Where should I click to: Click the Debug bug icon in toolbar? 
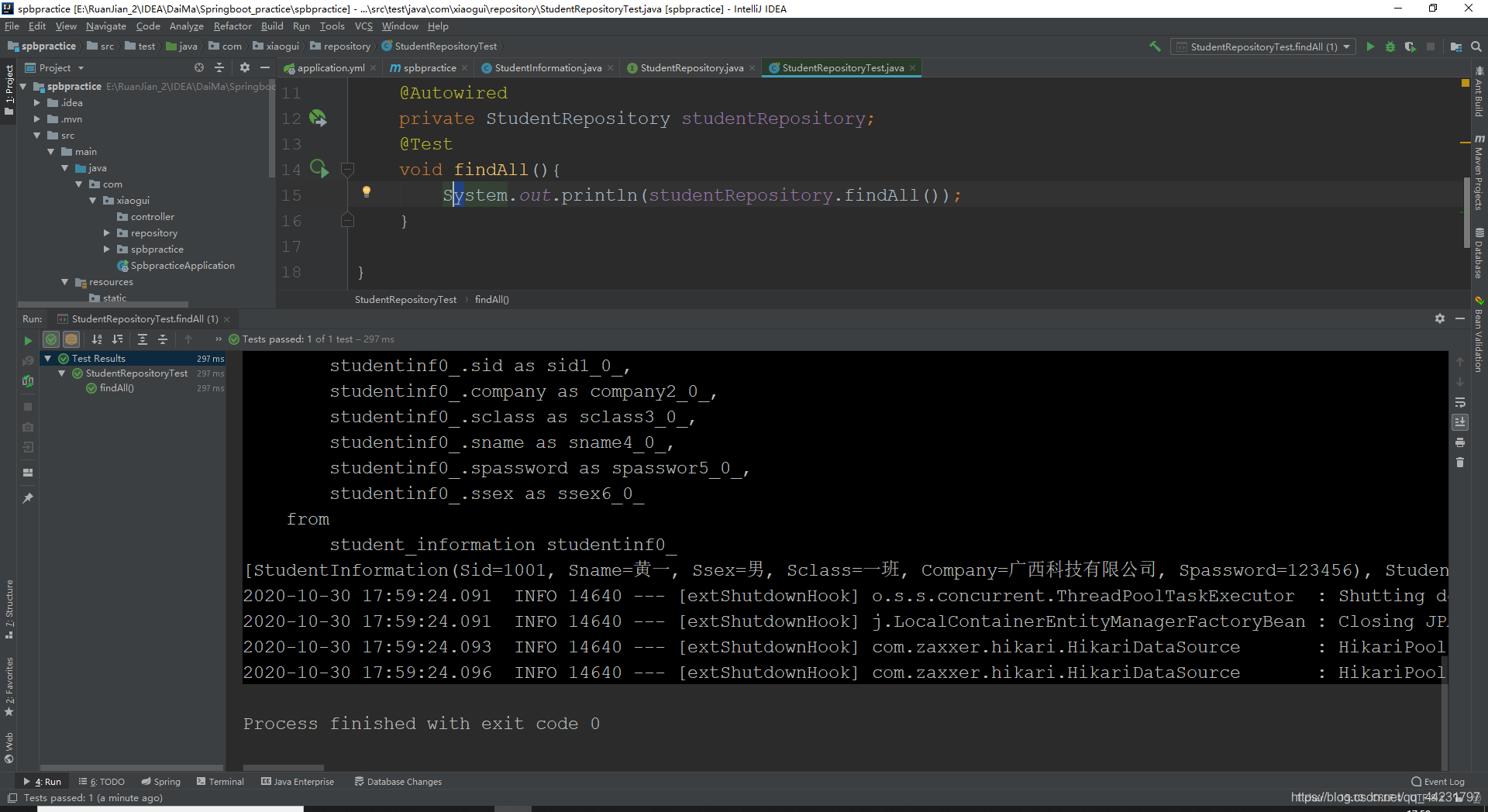click(x=1390, y=46)
